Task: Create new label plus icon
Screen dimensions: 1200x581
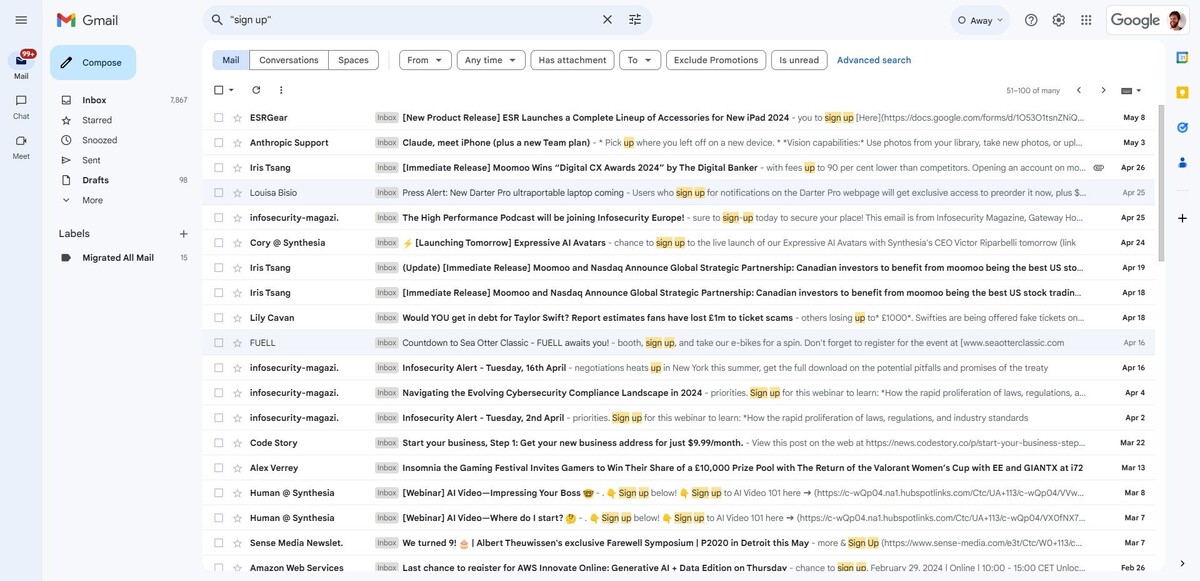Action: coord(183,234)
